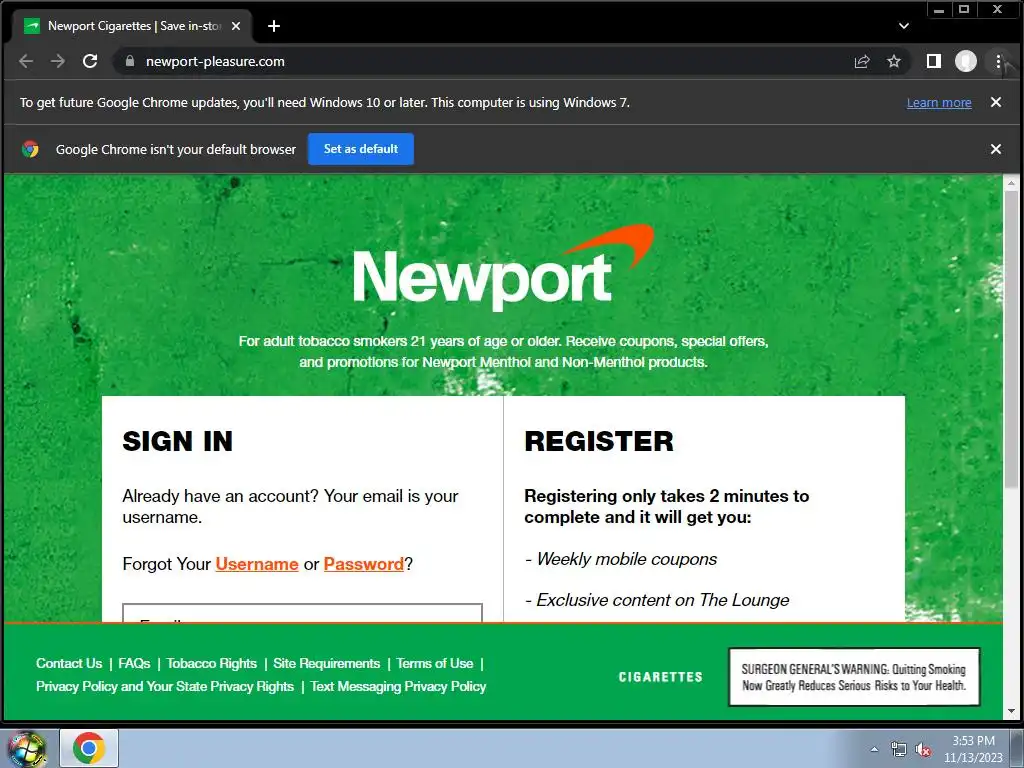The height and width of the screenshot is (768, 1024).
Task: Open the Windows Start menu
Action: click(x=26, y=748)
